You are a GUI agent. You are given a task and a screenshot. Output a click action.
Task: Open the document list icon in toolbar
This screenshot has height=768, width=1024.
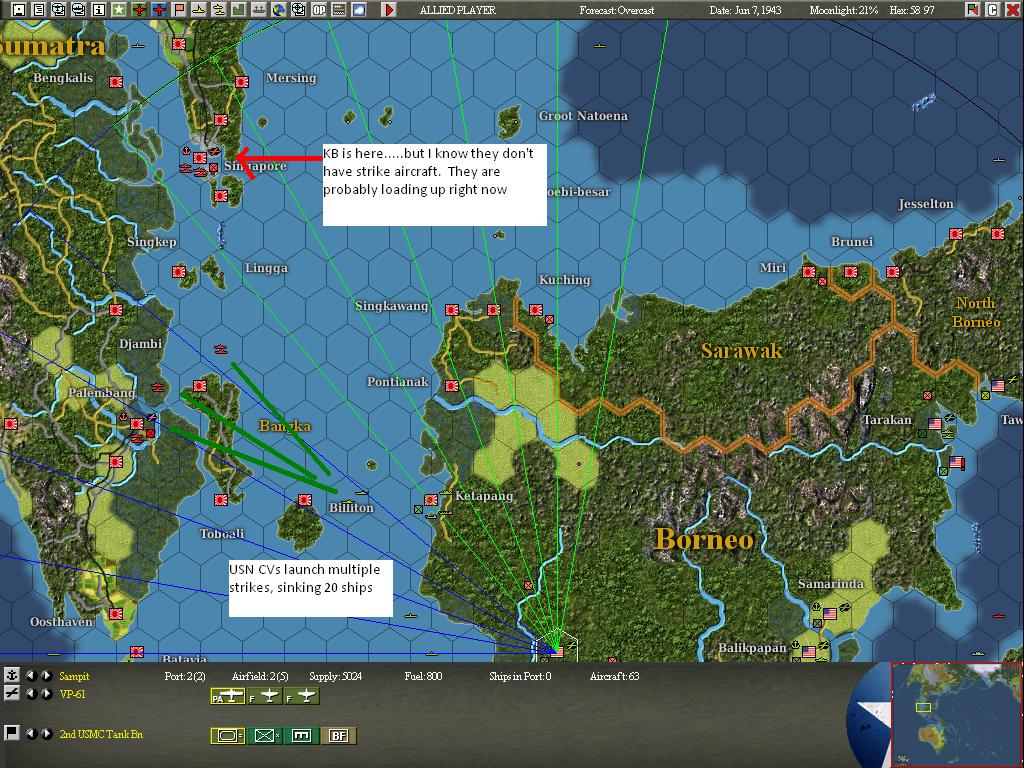click(39, 9)
